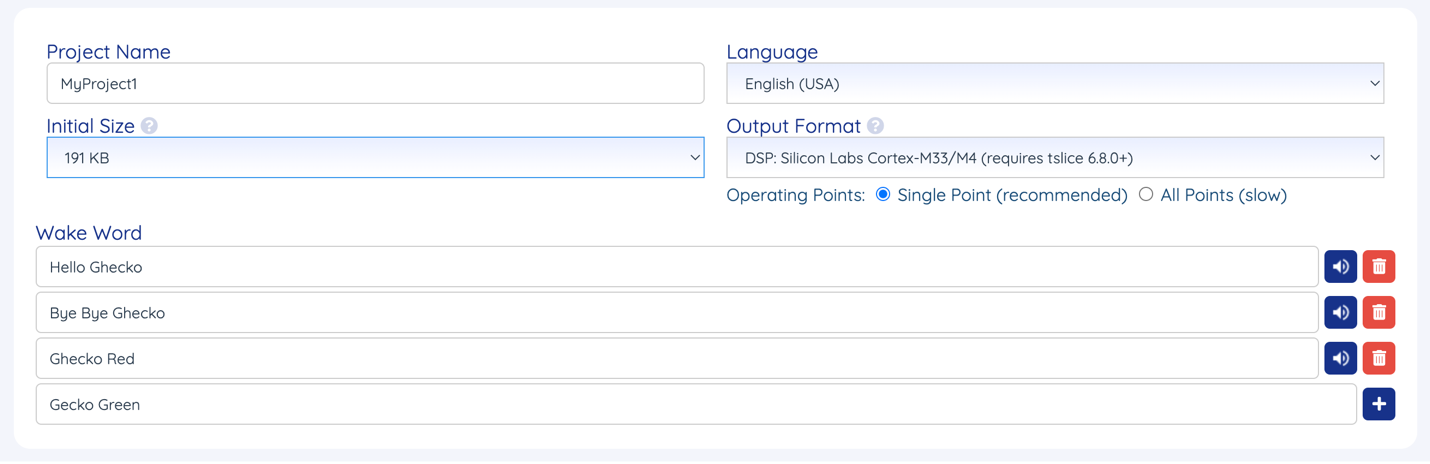Image resolution: width=1430 pixels, height=464 pixels.
Task: Click the Language label
Action: [x=772, y=52]
